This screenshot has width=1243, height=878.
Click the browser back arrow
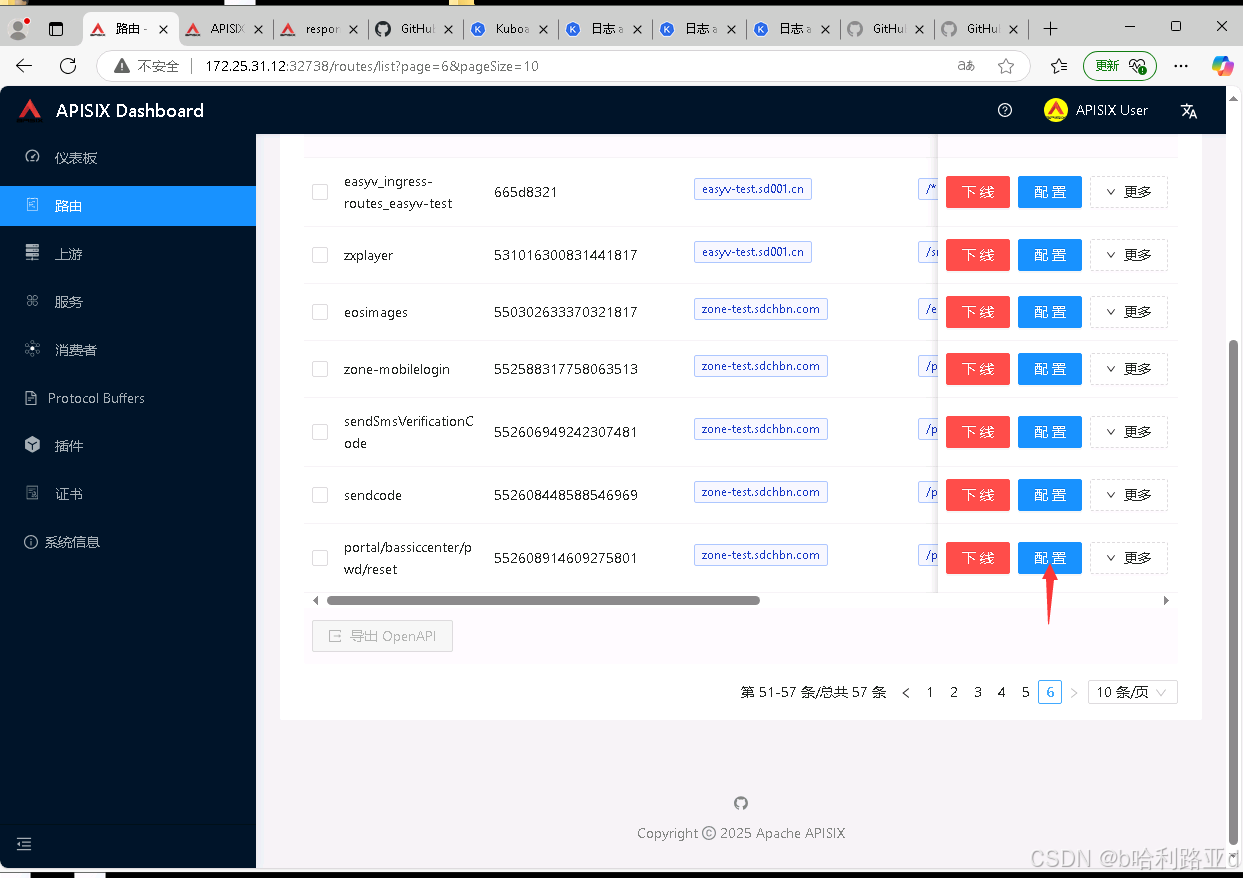24,66
